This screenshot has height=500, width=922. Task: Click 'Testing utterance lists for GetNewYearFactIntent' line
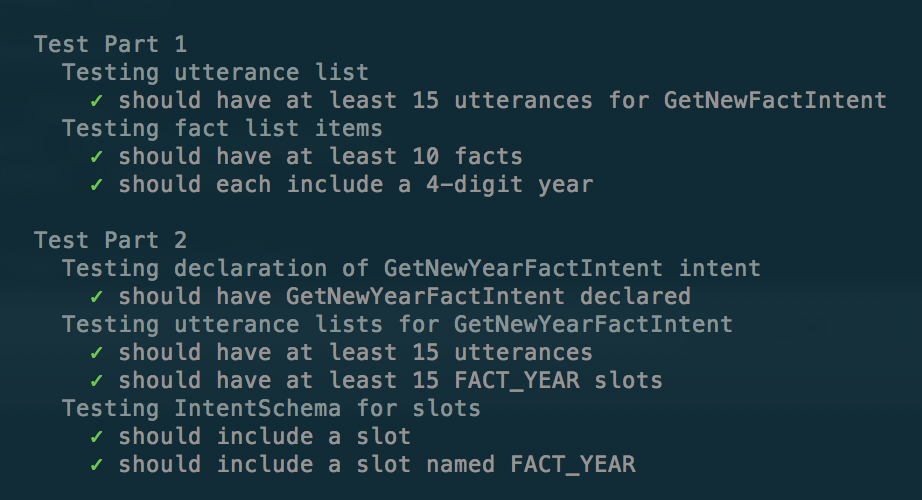tap(397, 324)
